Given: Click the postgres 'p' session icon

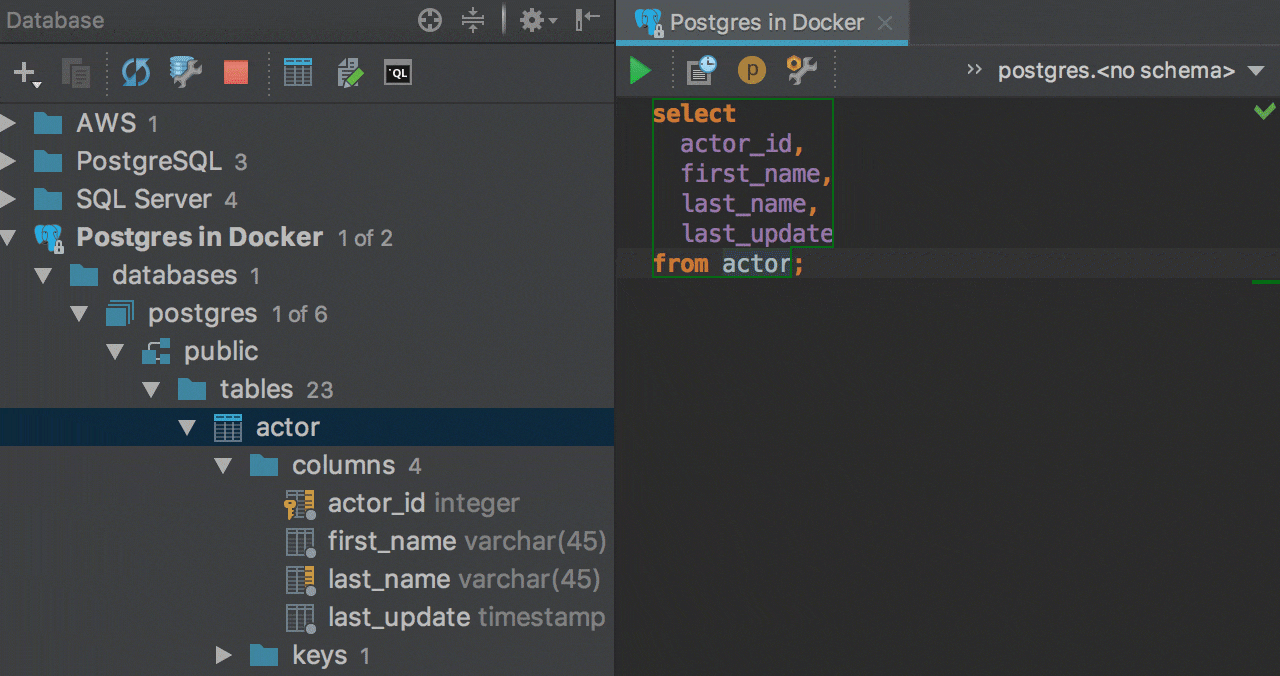Looking at the screenshot, I should tap(751, 71).
